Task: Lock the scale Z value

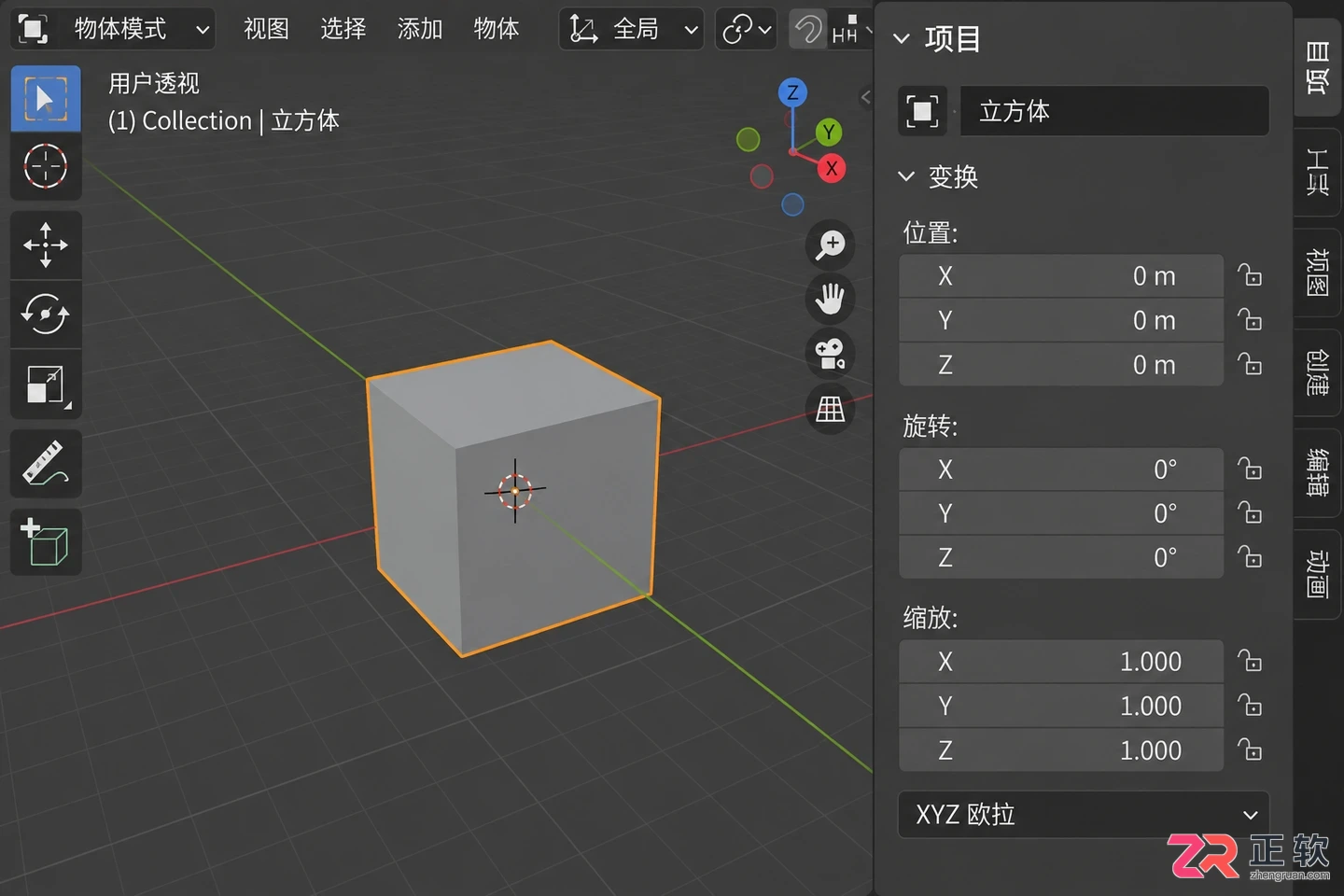Action: pos(1250,750)
